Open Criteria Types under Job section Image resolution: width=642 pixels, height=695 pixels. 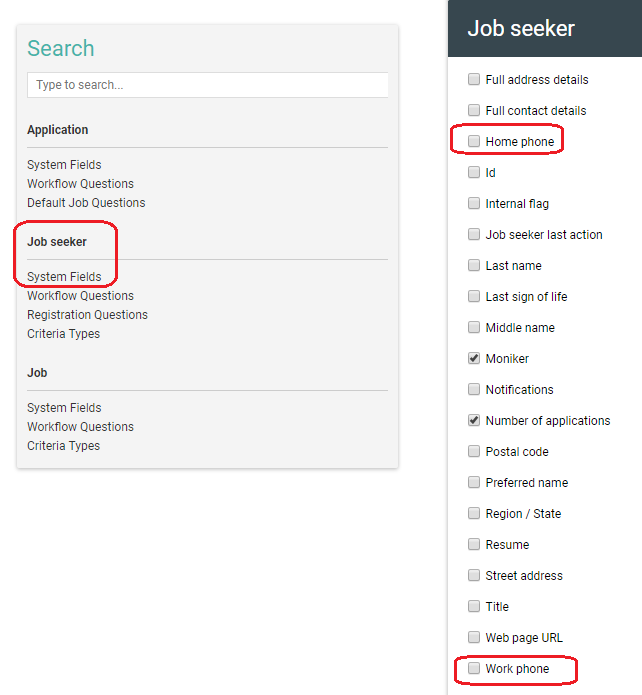click(63, 446)
